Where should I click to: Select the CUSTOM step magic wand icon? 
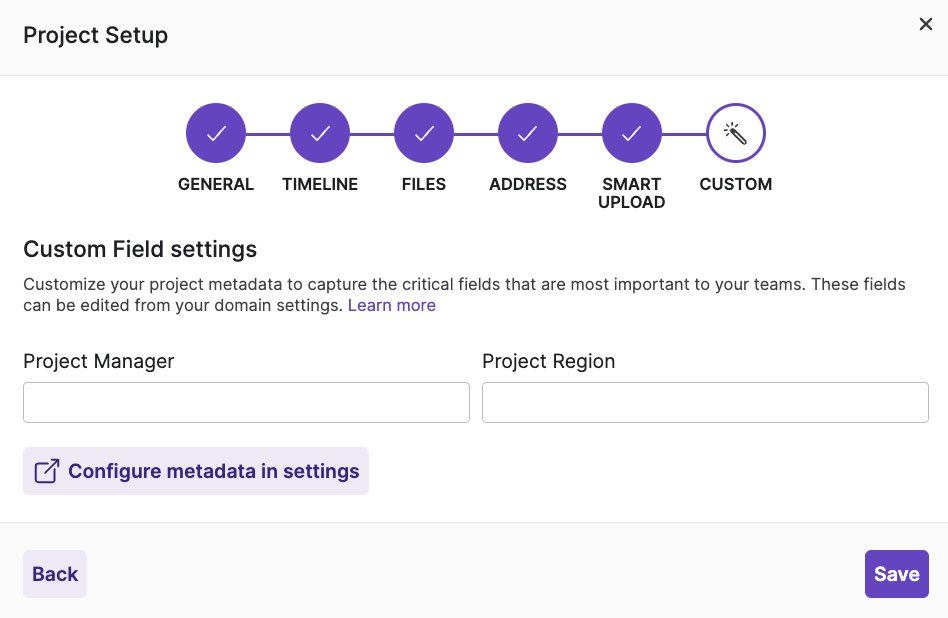[736, 132]
